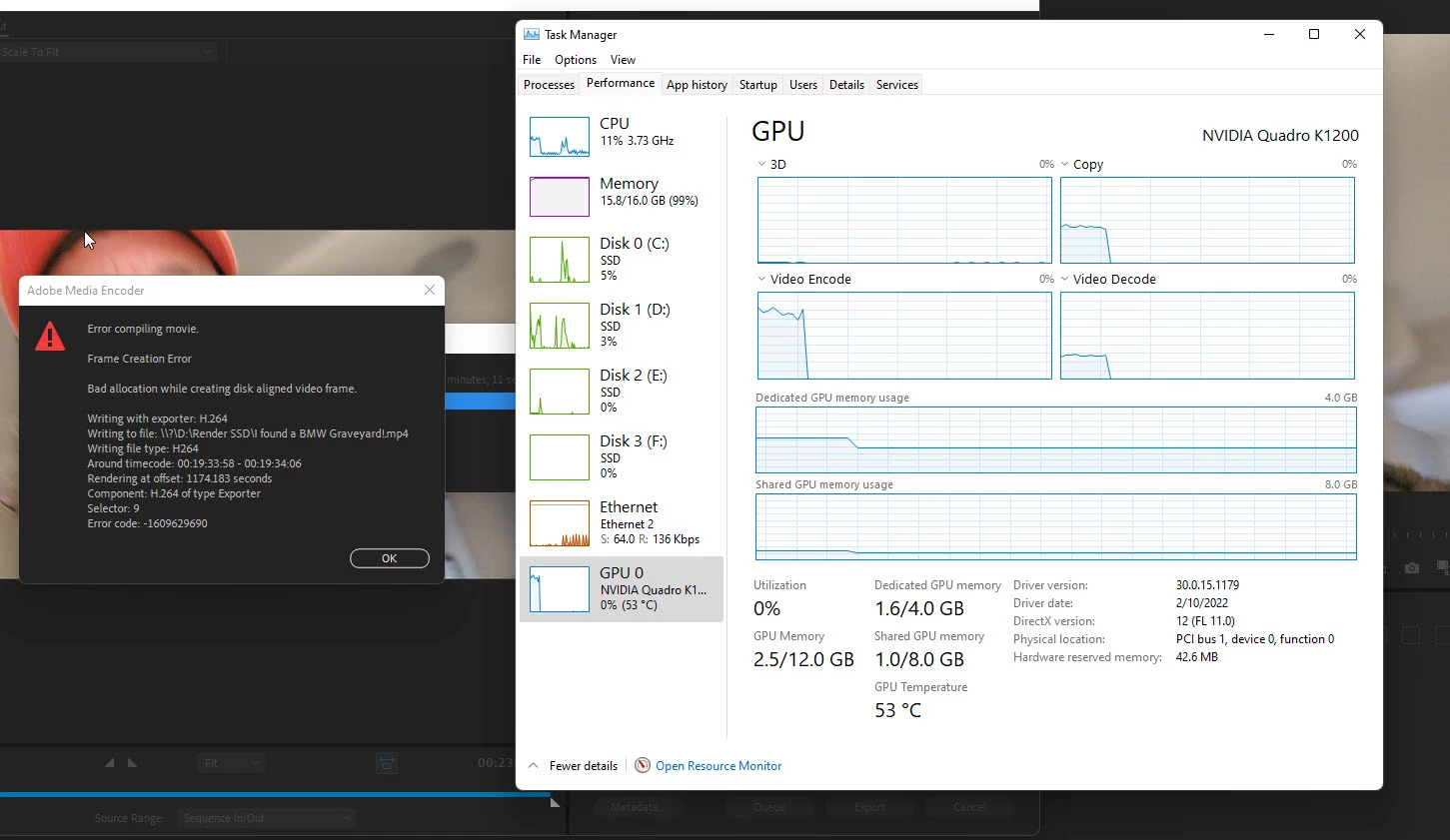This screenshot has width=1450, height=840.
Task: Select the Performance tab
Action: point(621,83)
